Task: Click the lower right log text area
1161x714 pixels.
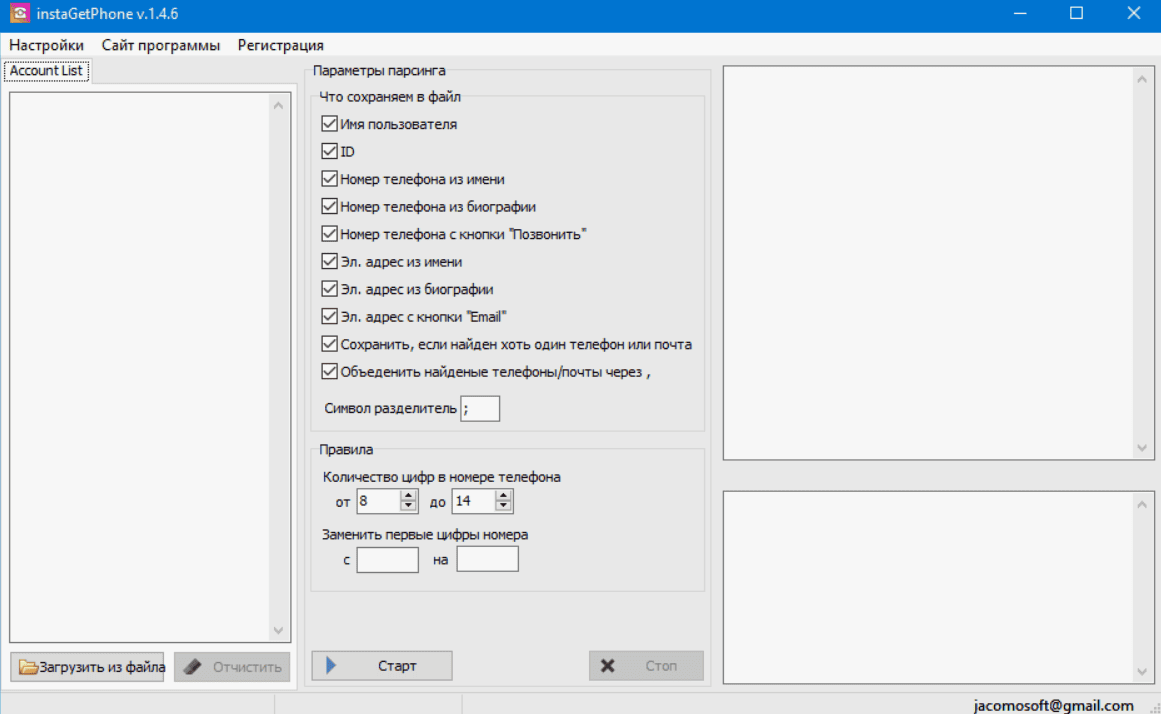Action: [929, 587]
